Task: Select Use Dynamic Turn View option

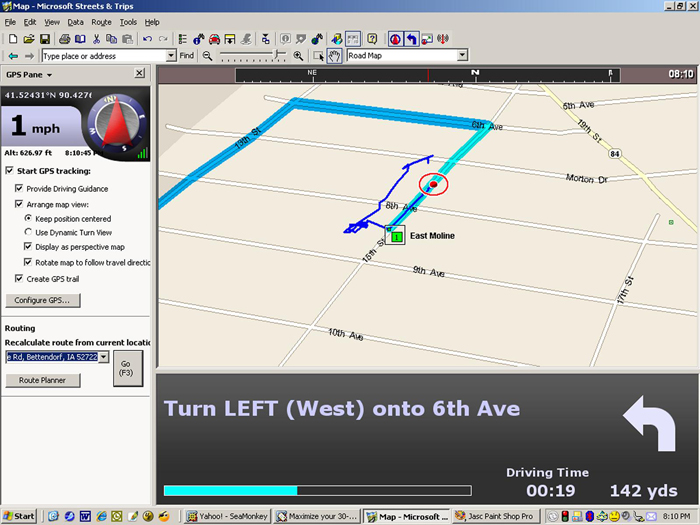Action: click(28, 232)
